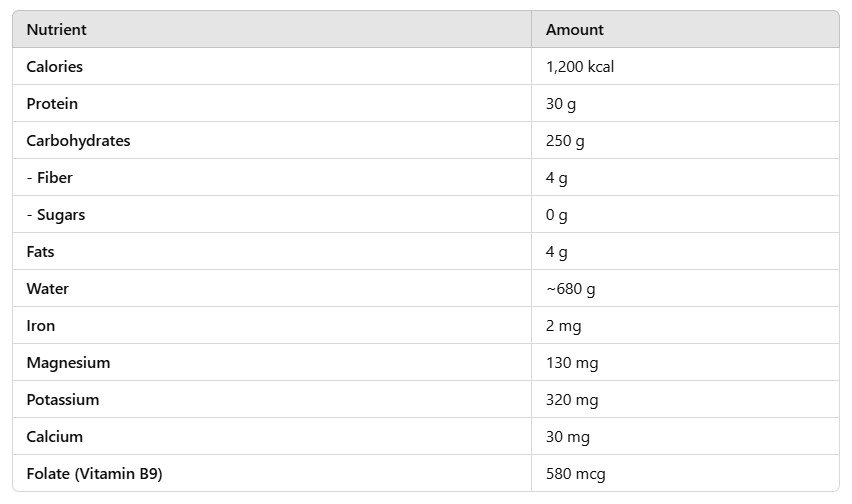
Task: Select the Protein row label
Action: (52, 103)
